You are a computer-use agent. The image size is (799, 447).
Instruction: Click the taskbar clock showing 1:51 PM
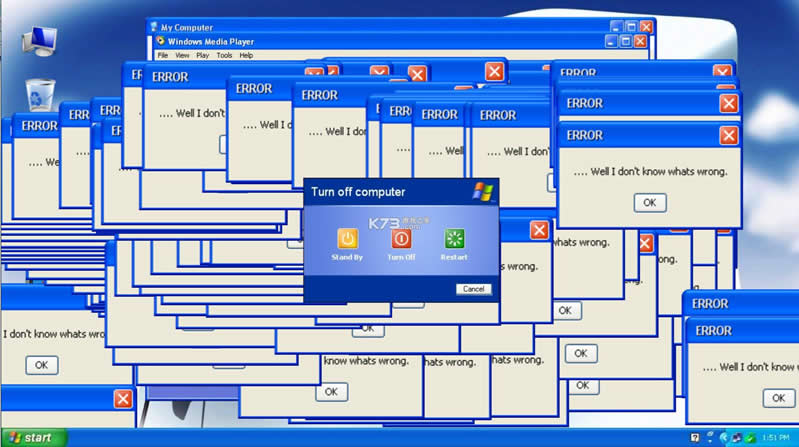coord(776,438)
